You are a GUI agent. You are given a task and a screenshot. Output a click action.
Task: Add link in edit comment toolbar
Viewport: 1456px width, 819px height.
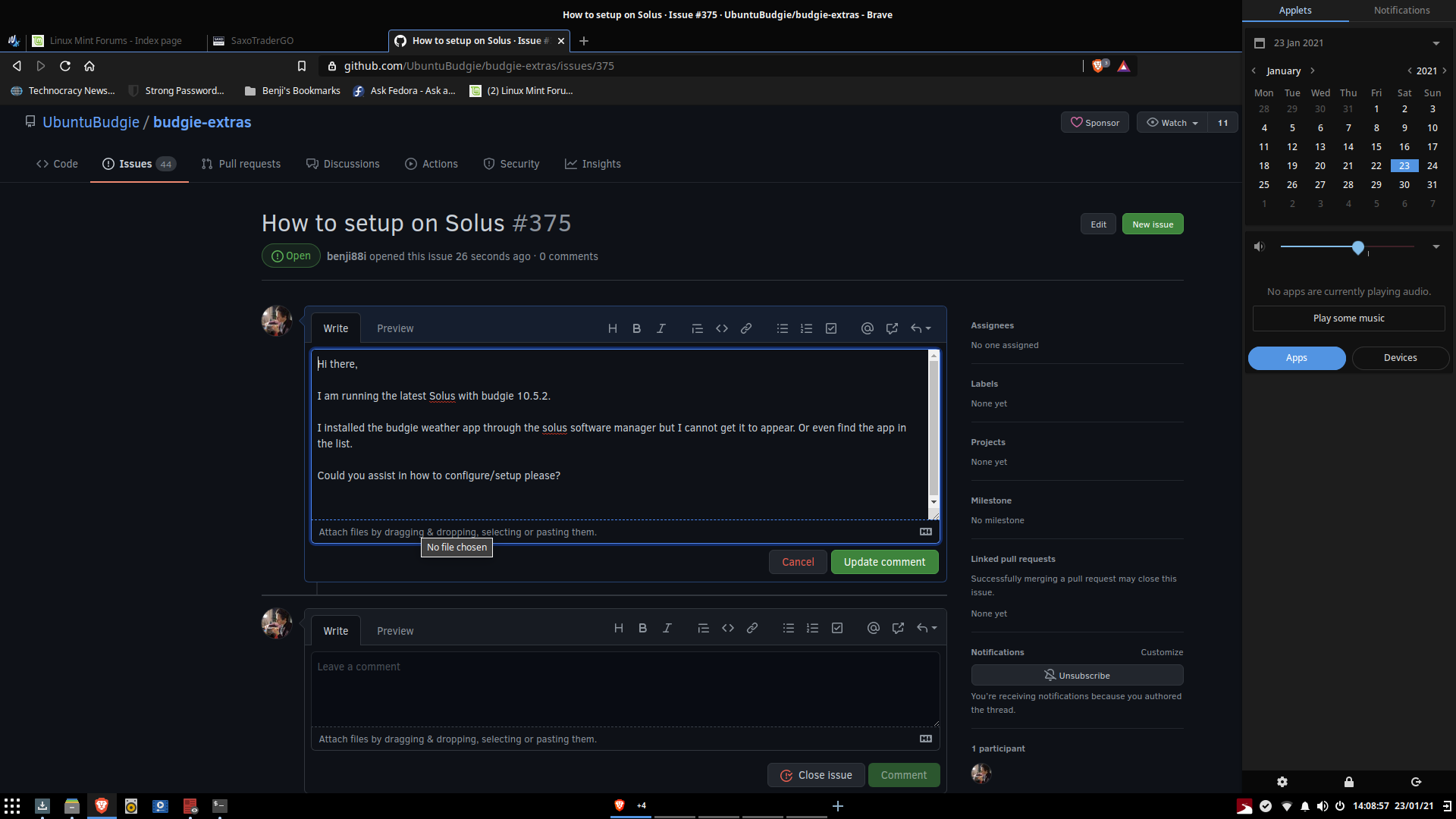(746, 328)
